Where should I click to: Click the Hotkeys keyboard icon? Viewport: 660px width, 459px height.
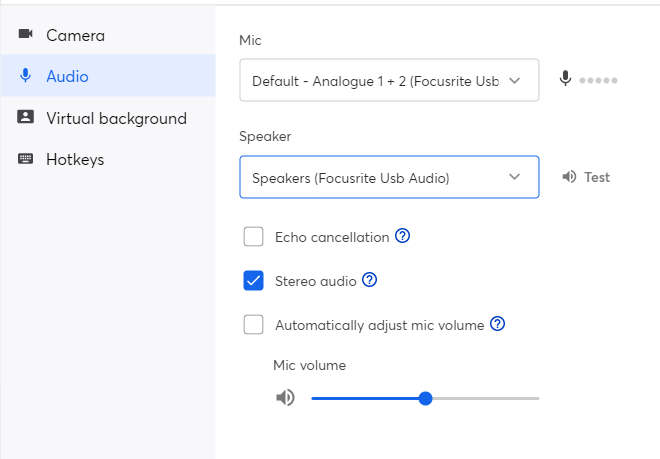26,160
